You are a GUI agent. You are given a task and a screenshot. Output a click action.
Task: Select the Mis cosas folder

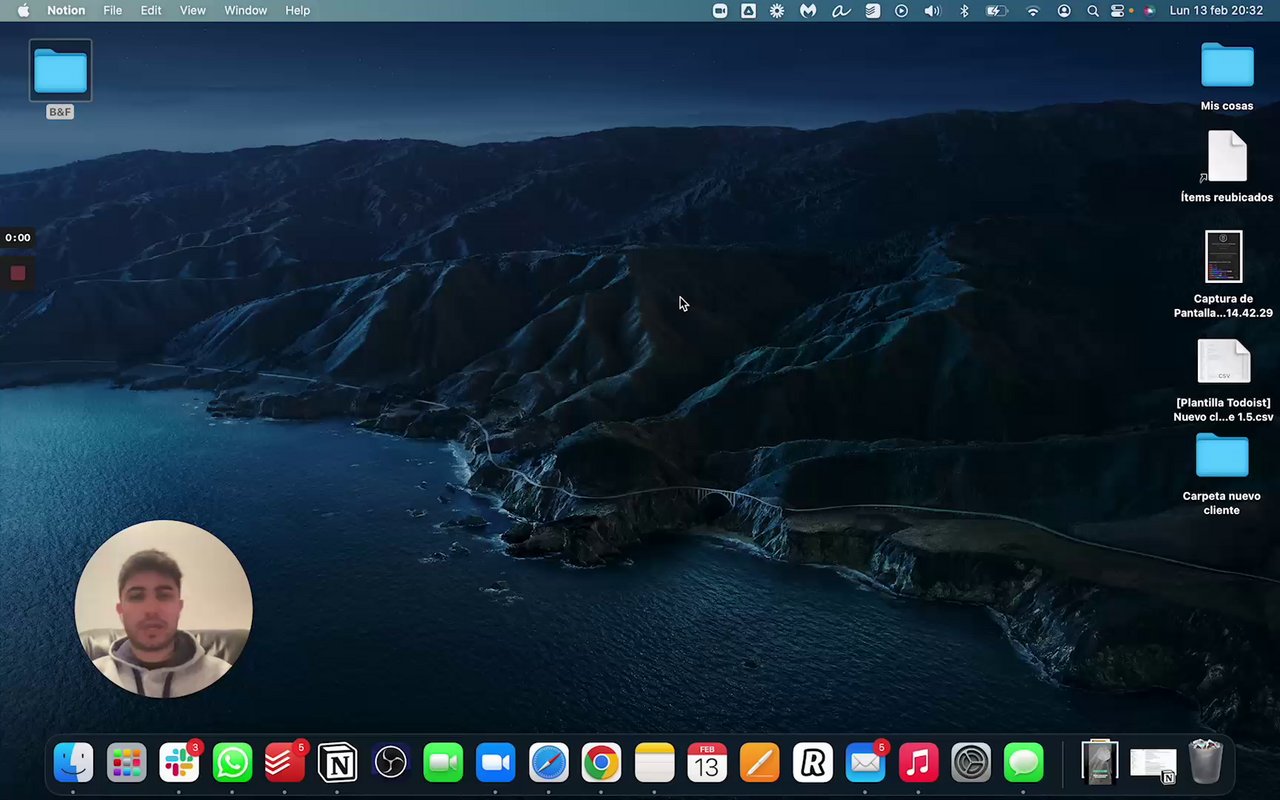tap(1227, 66)
